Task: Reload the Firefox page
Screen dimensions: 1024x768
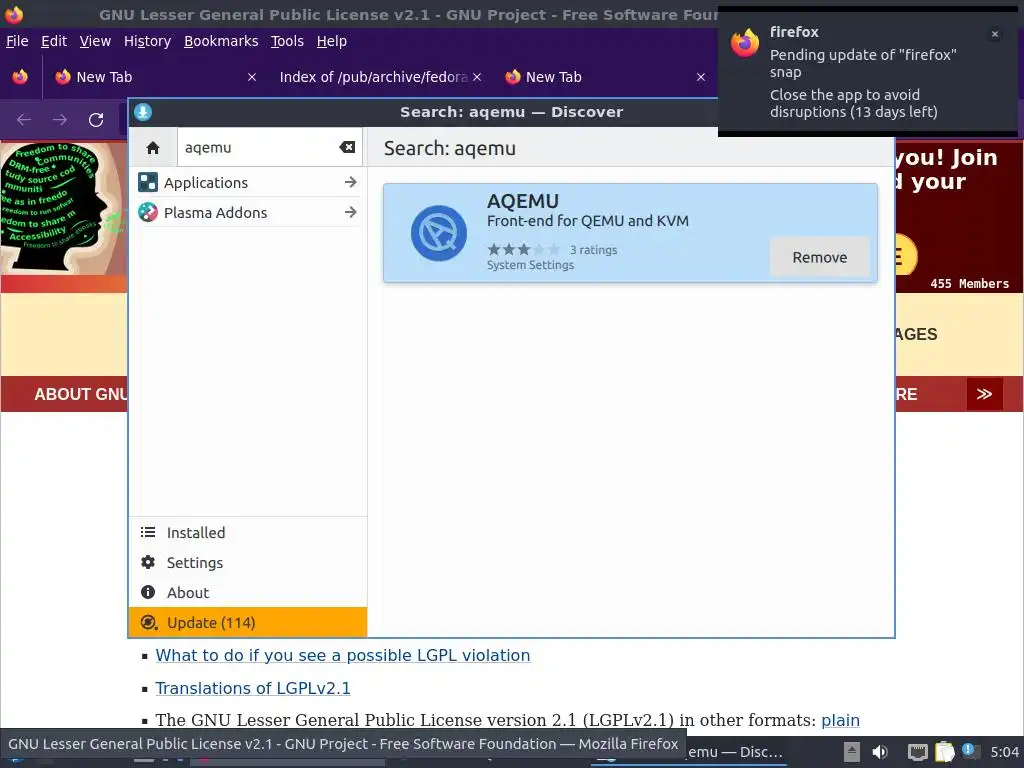Action: (x=96, y=120)
